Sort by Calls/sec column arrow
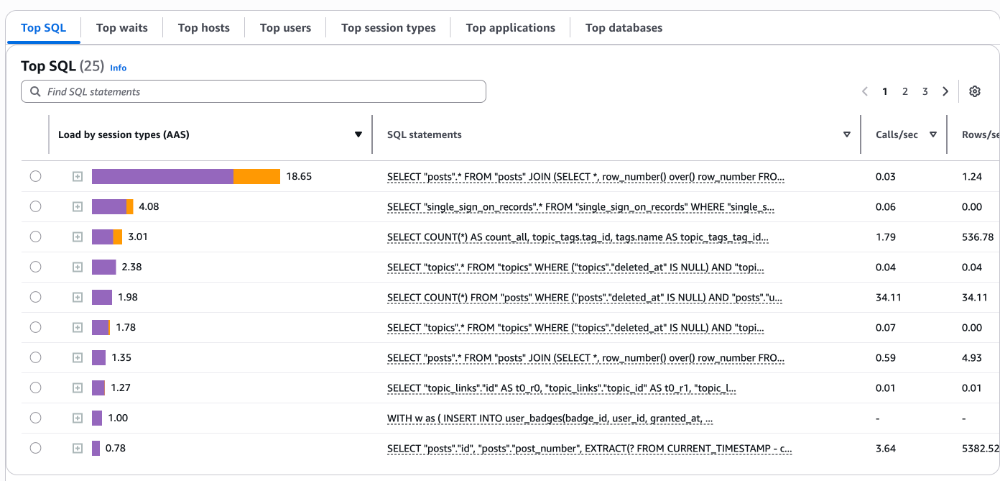This screenshot has height=481, width=1000. (933, 135)
